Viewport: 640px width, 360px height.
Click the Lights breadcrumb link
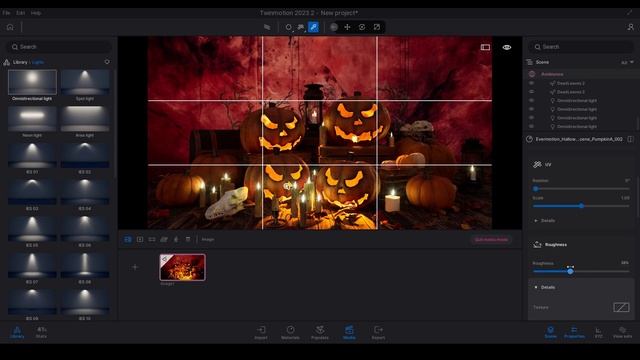(x=38, y=62)
